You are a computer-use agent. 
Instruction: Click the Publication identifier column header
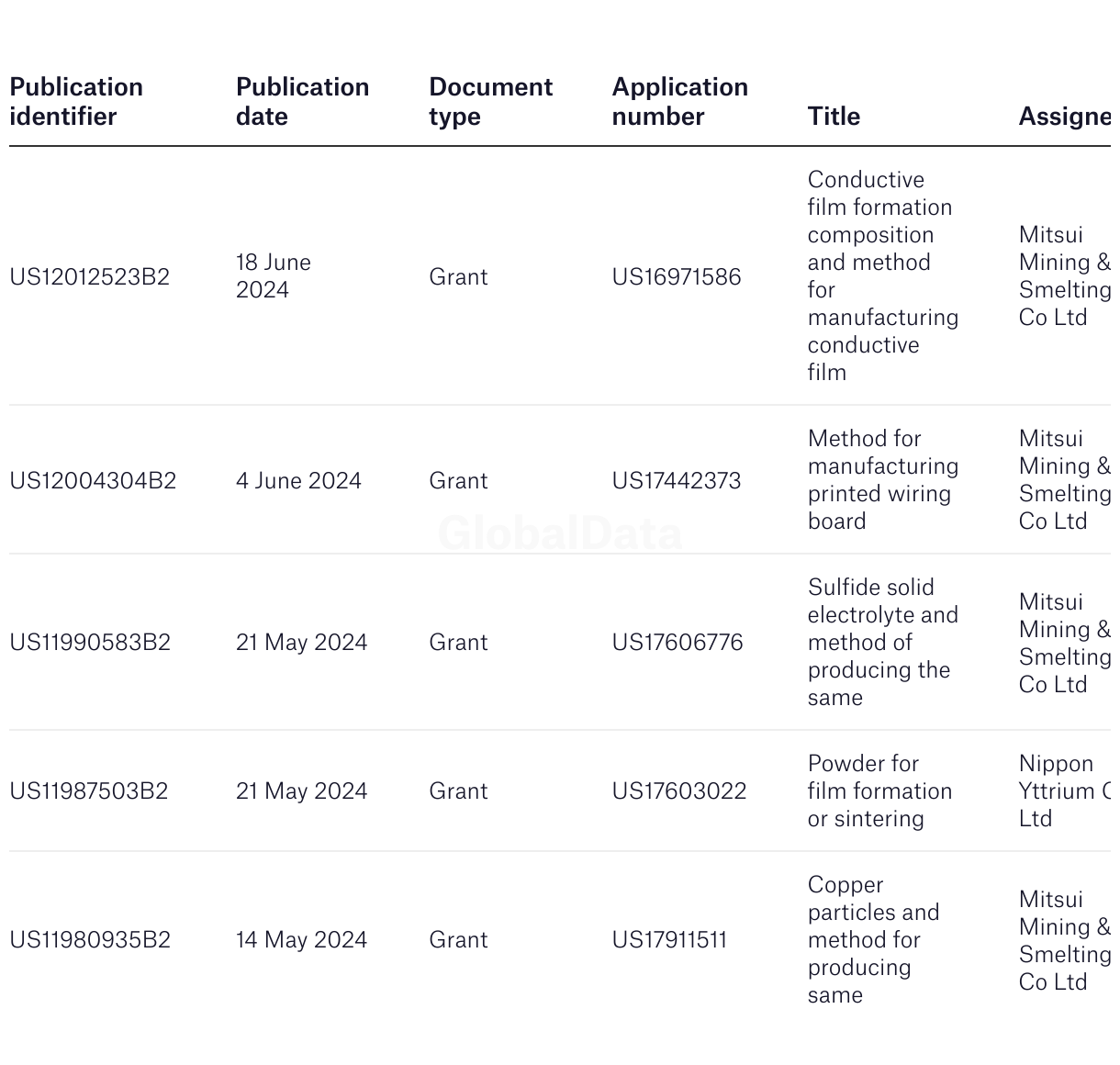[x=76, y=102]
